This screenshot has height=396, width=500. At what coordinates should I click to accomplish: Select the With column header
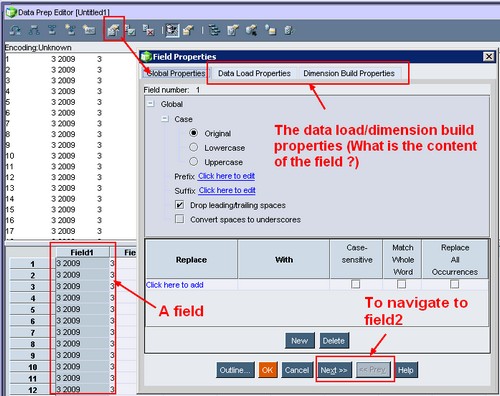(x=284, y=260)
